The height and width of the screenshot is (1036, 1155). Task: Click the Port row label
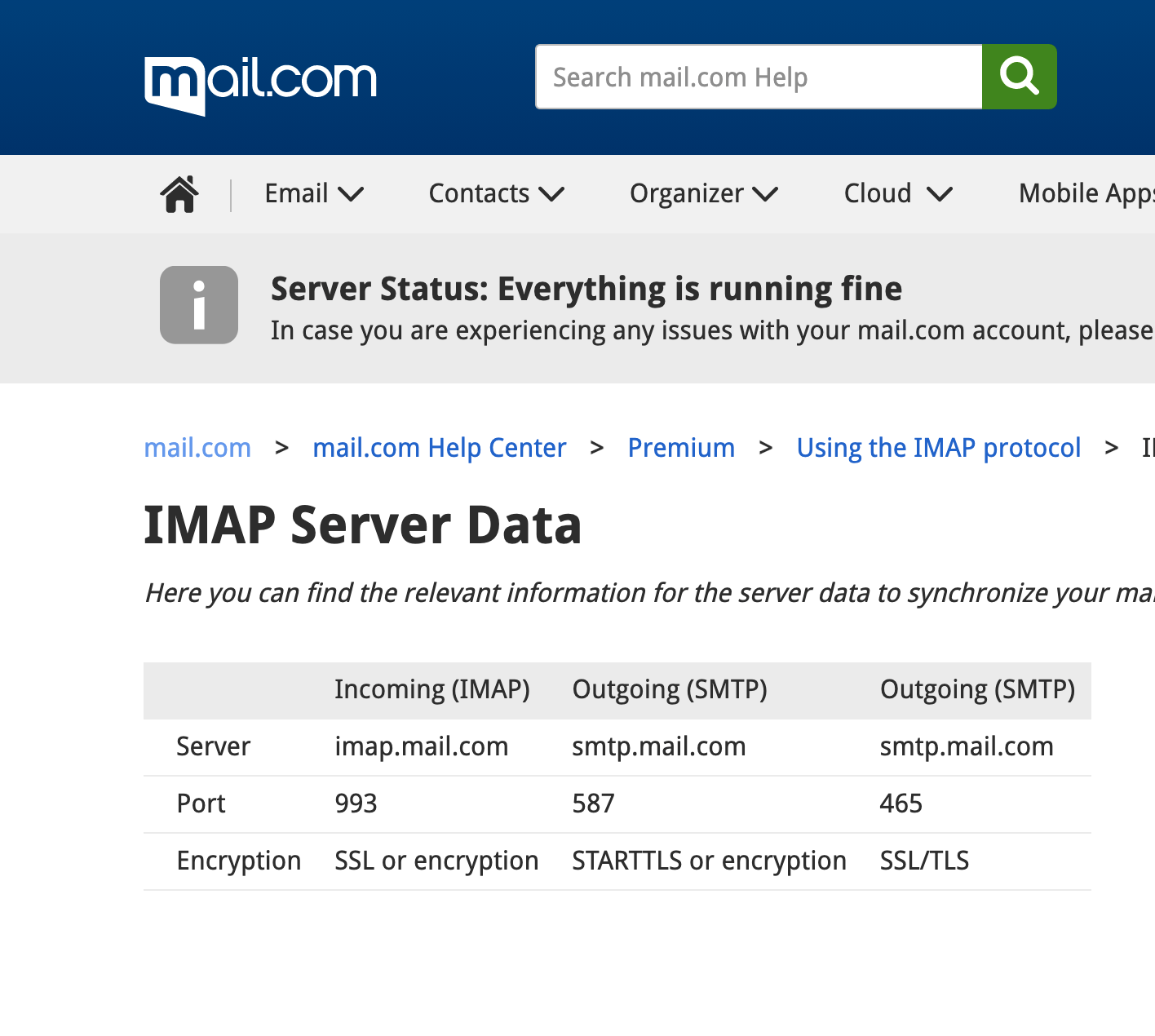(x=201, y=804)
